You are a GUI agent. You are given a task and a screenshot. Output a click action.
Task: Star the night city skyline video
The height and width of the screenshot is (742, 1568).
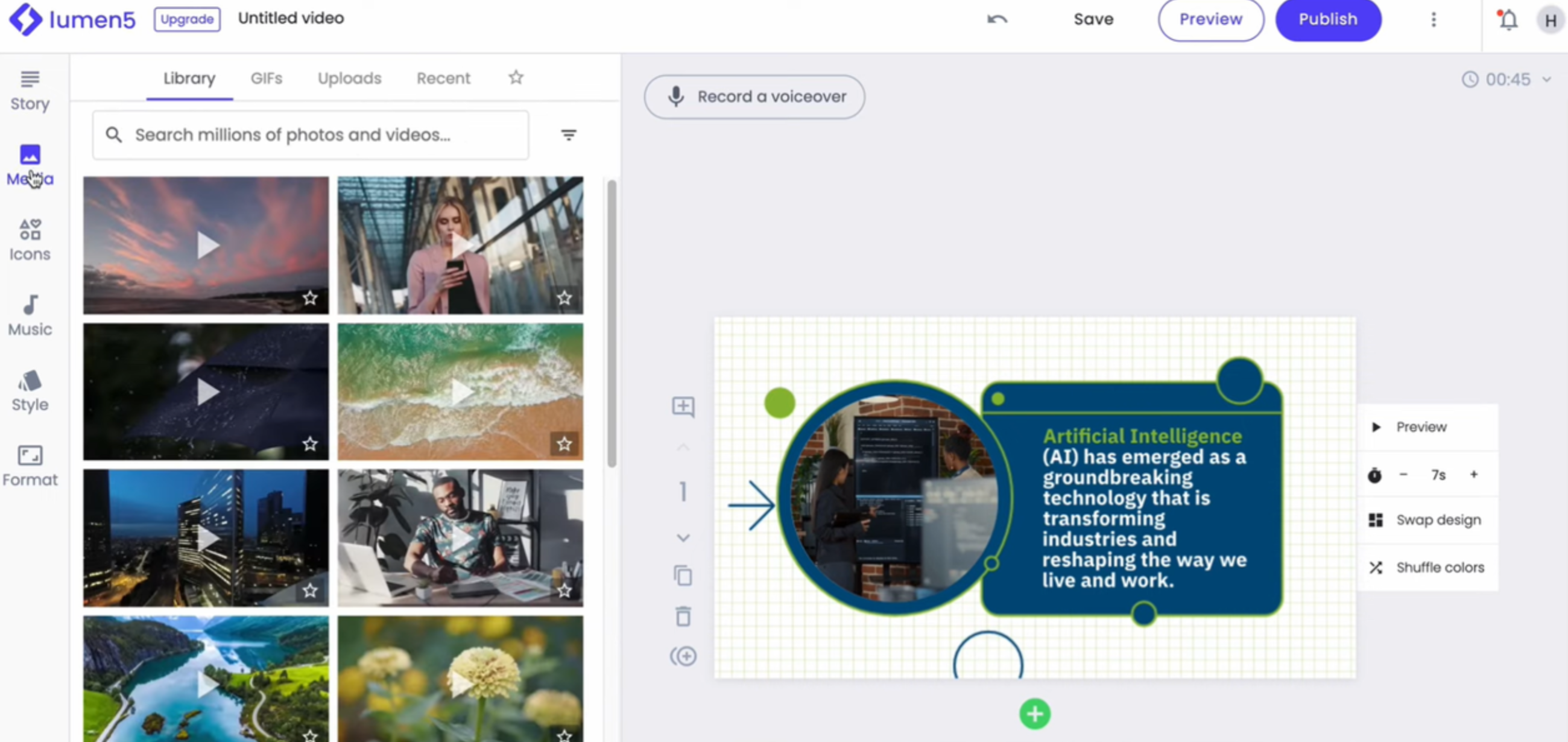[311, 590]
